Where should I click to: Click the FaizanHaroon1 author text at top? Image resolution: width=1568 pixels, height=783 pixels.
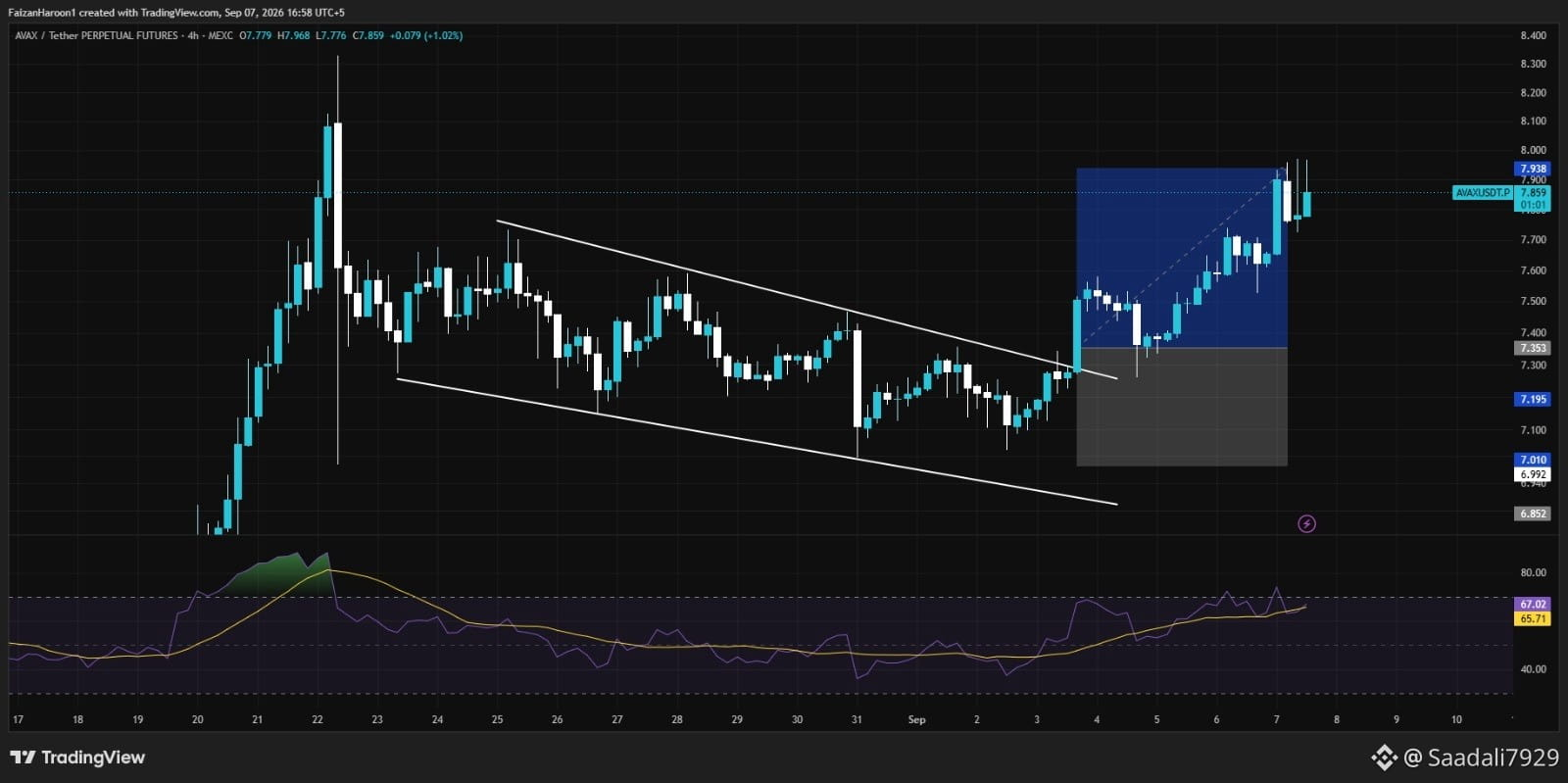[41, 12]
